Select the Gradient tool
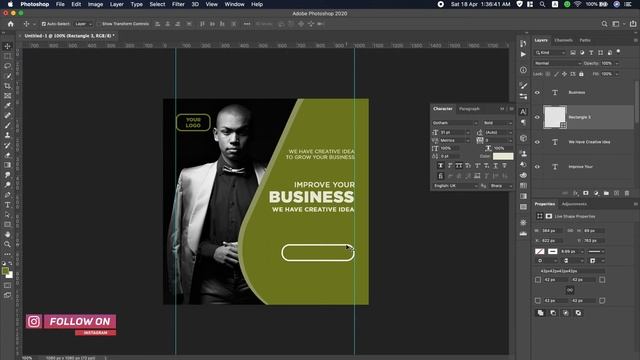640x360 pixels. (7, 165)
